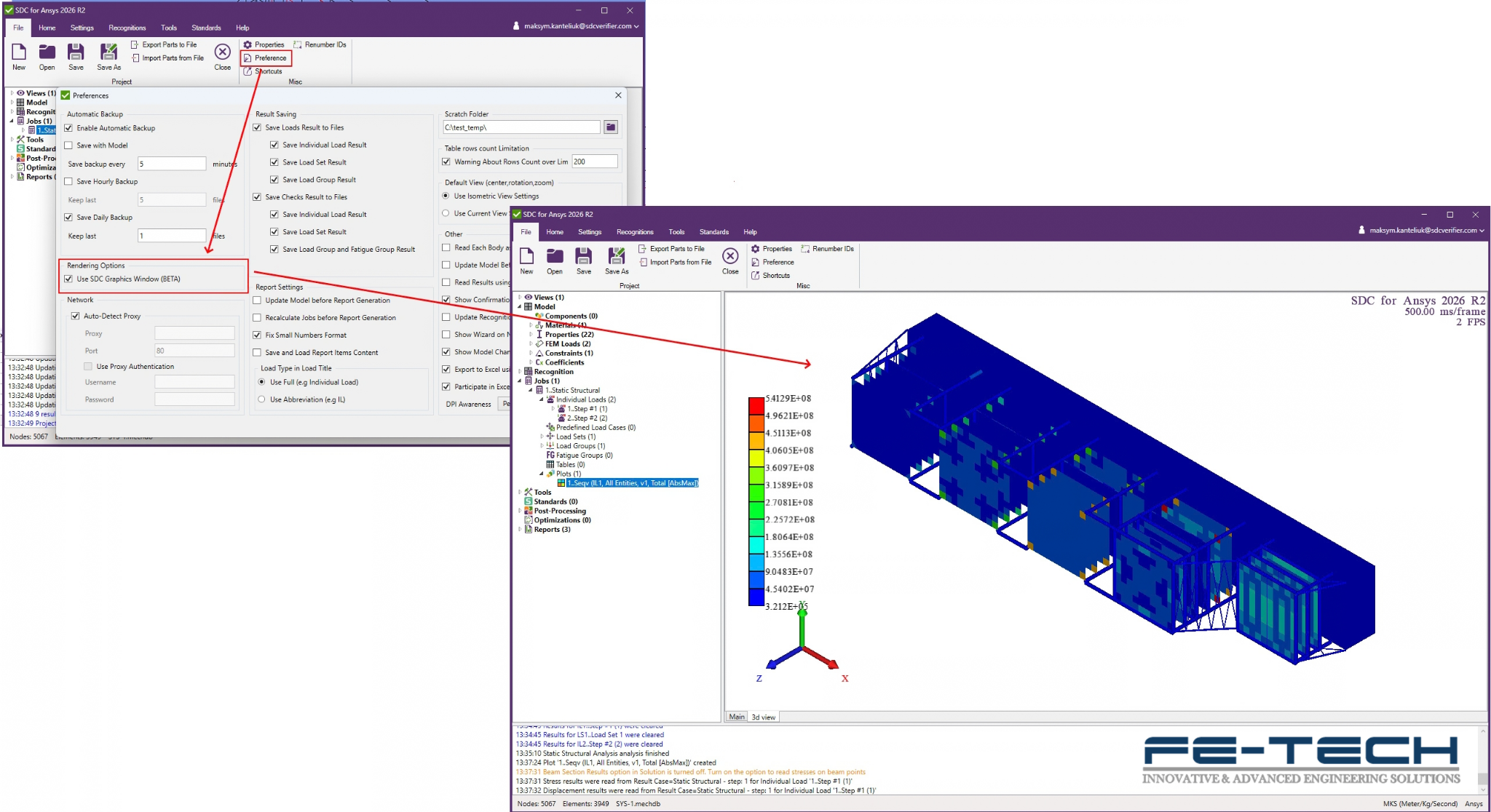Expand the Views (1) node in front window

(x=520, y=298)
